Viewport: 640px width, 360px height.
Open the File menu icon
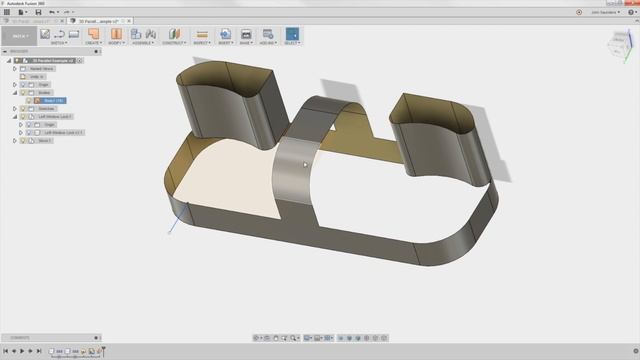click(21, 12)
